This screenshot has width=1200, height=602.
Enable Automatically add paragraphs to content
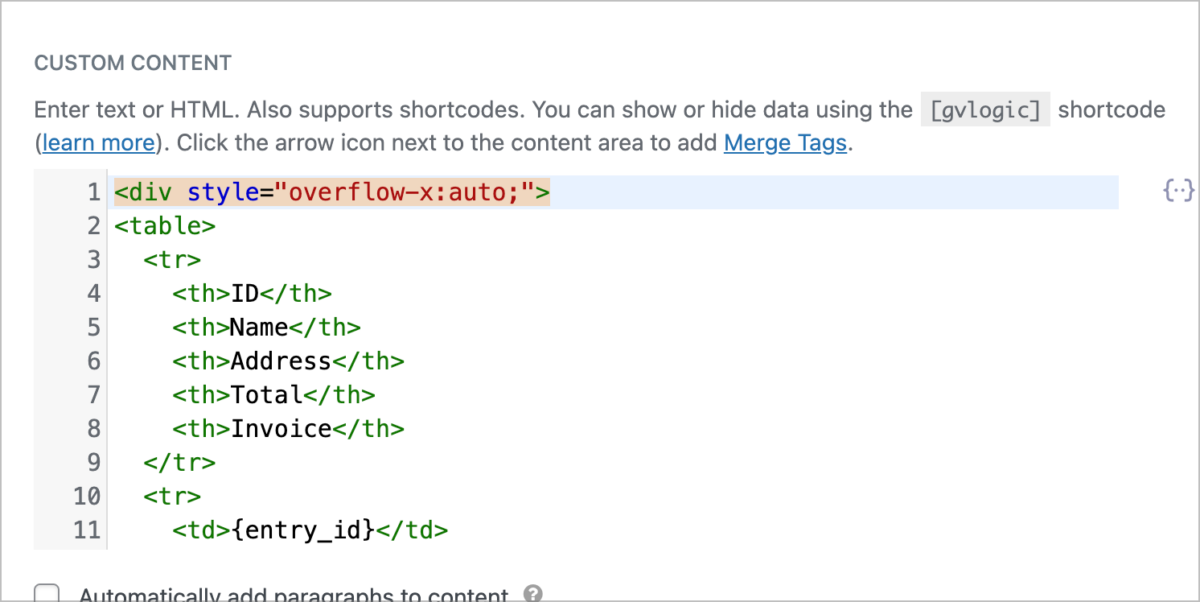tap(47, 595)
